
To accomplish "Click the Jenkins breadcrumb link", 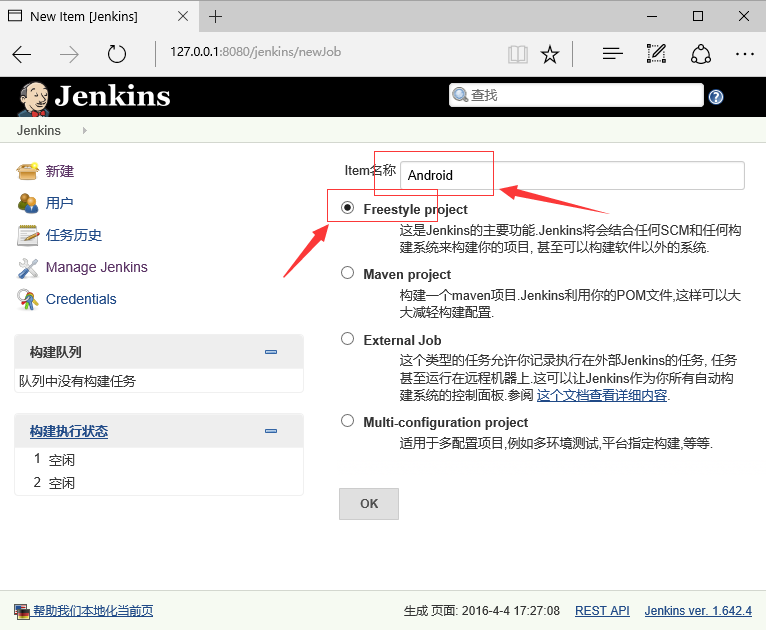I will pos(39,130).
